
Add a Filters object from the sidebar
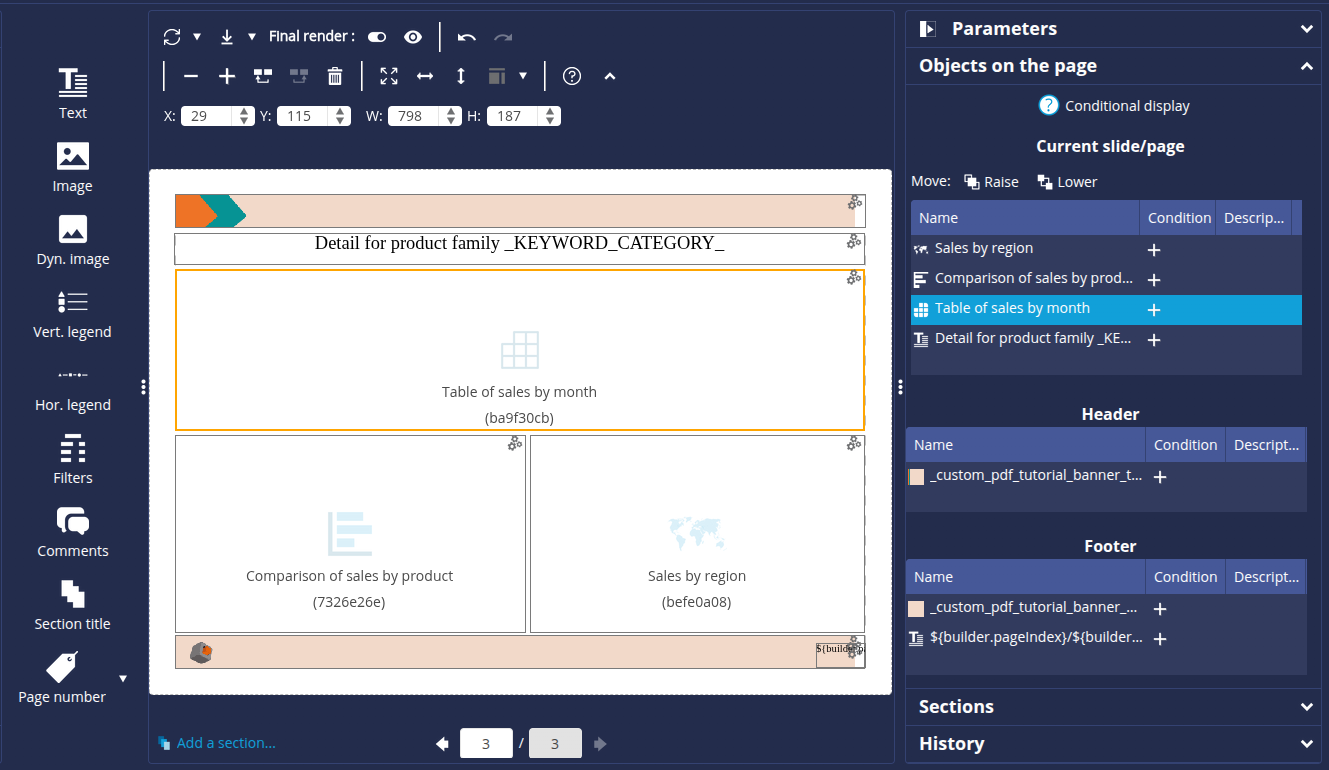[x=72, y=459]
